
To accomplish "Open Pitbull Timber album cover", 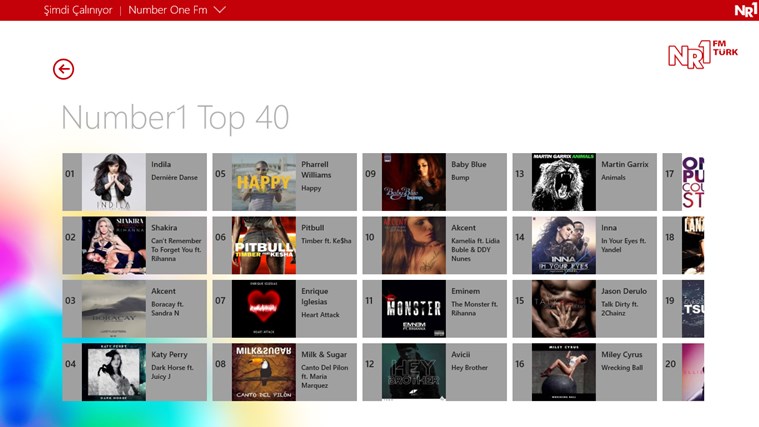I will point(264,245).
